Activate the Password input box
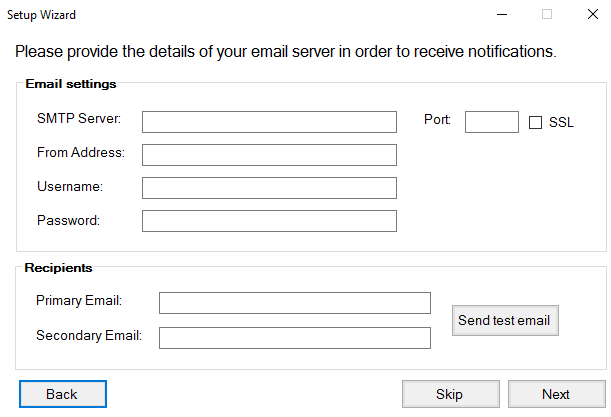Image resolution: width=611 pixels, height=417 pixels. pos(269,221)
